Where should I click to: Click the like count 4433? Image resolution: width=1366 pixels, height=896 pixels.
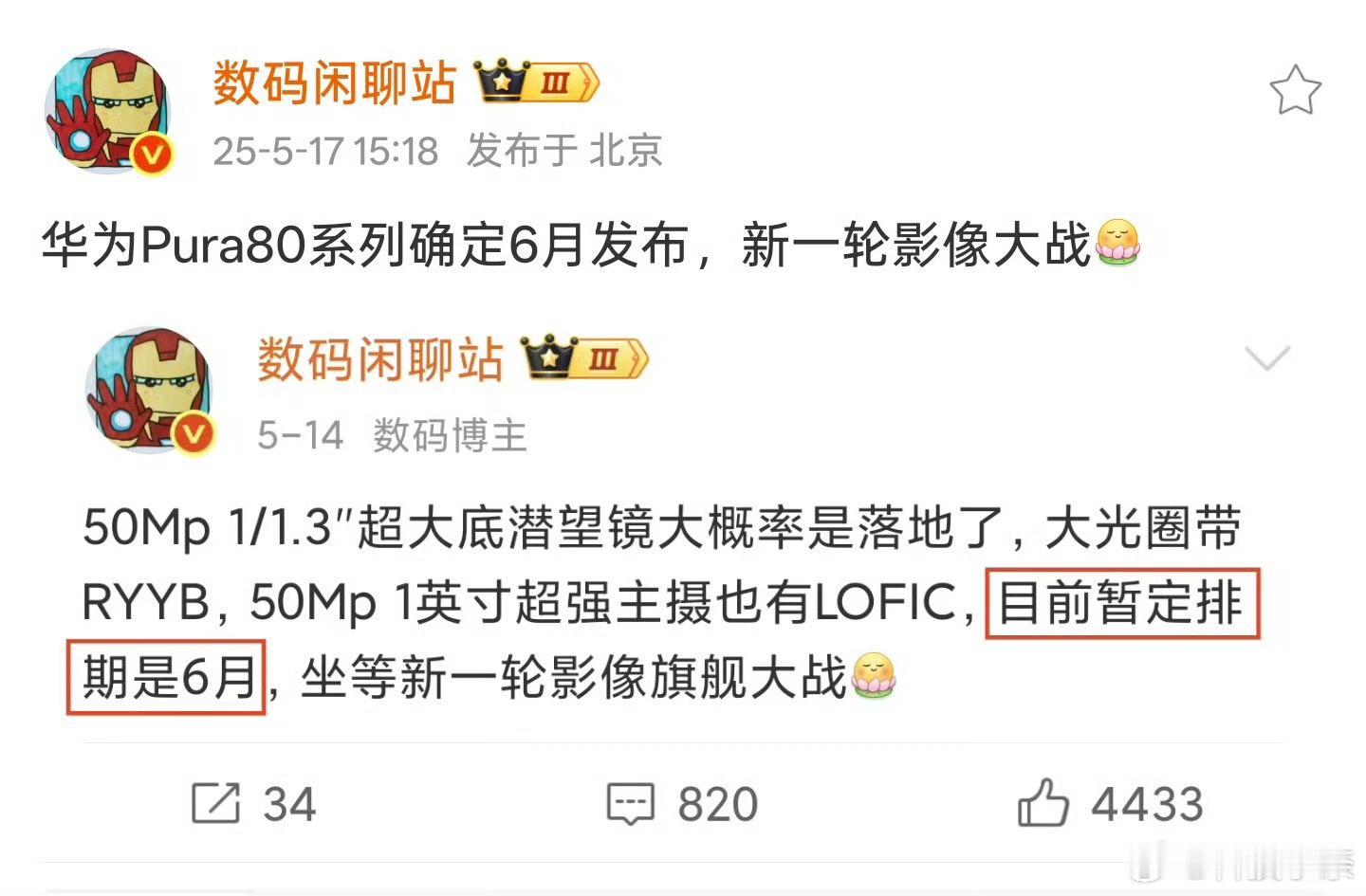(x=1147, y=804)
